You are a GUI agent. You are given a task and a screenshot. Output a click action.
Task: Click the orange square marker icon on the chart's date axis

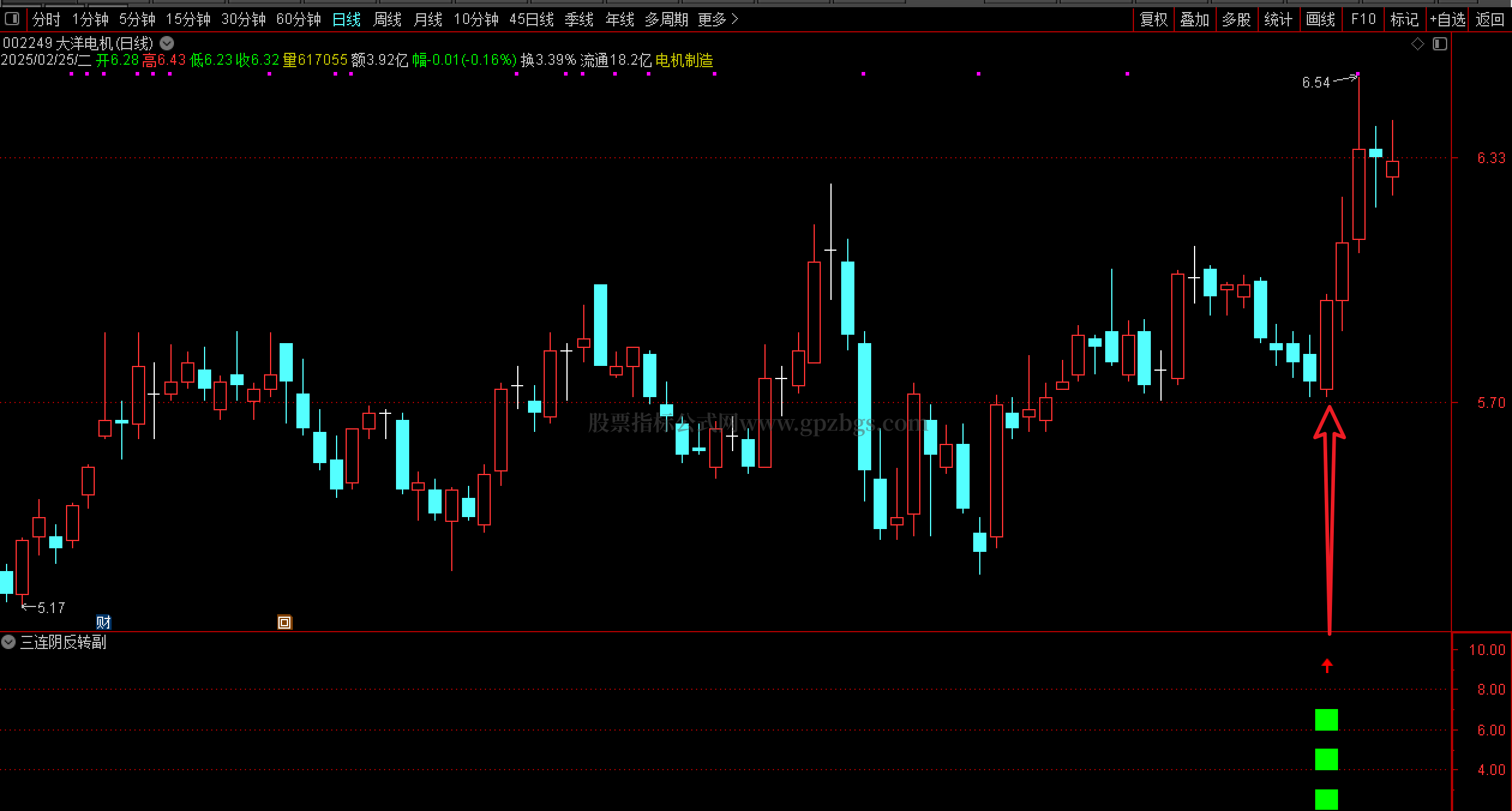coord(284,622)
